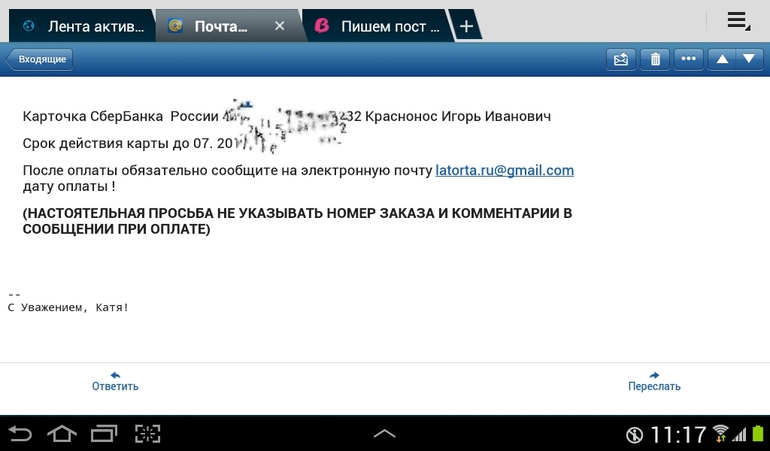This screenshot has height=451, width=770.
Task: Go to previous message with up arrow
Action: [x=721, y=59]
